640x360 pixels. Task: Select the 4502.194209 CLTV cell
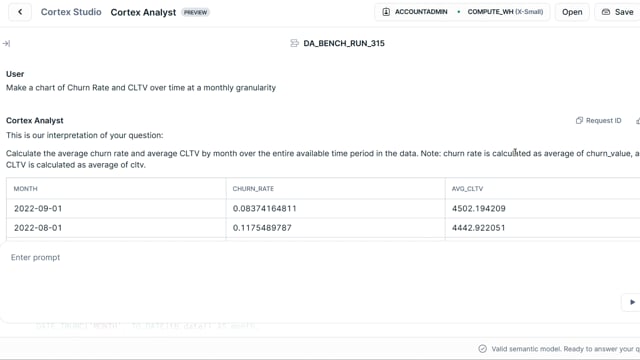[543, 209]
